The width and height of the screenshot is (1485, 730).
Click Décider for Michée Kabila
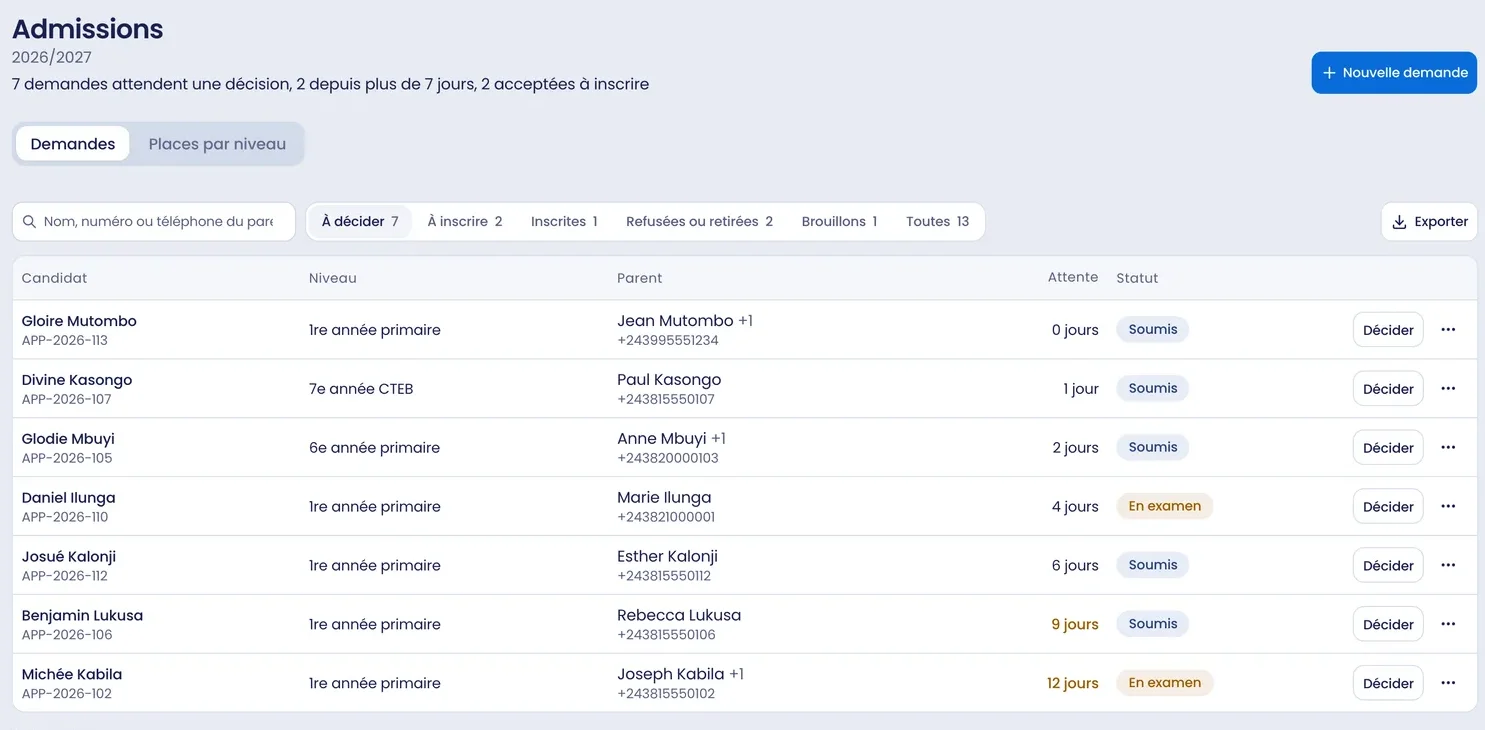(1388, 684)
